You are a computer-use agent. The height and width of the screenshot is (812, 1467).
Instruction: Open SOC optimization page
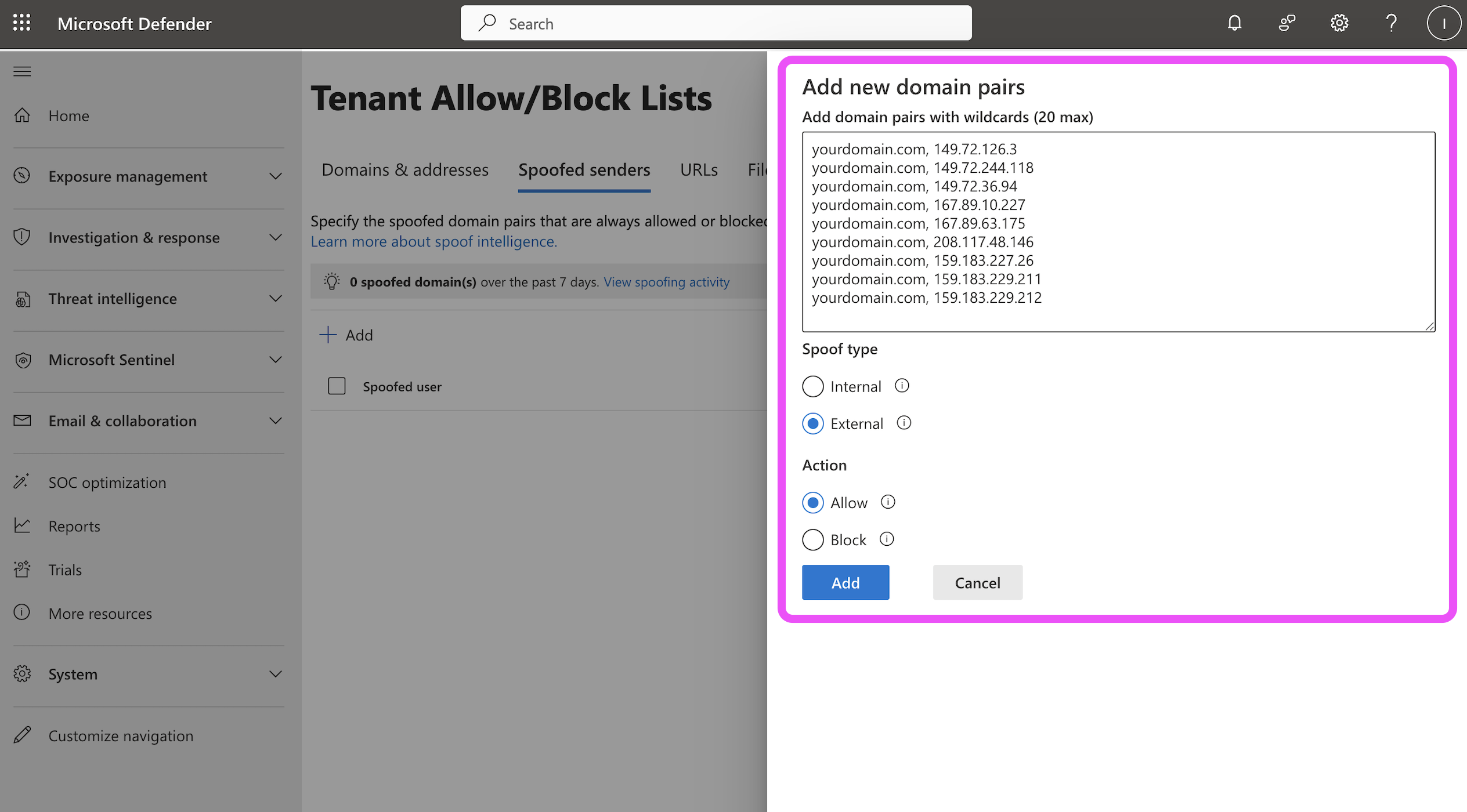pos(107,482)
